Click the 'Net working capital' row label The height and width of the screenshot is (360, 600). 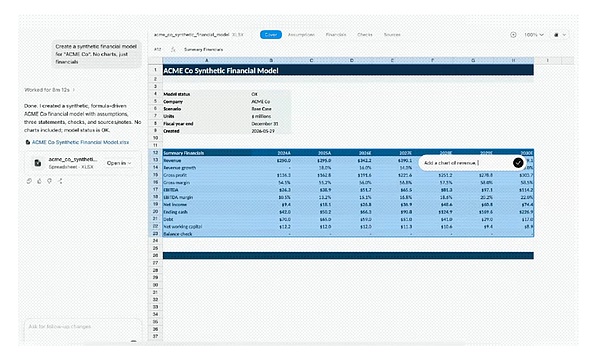click(207, 227)
